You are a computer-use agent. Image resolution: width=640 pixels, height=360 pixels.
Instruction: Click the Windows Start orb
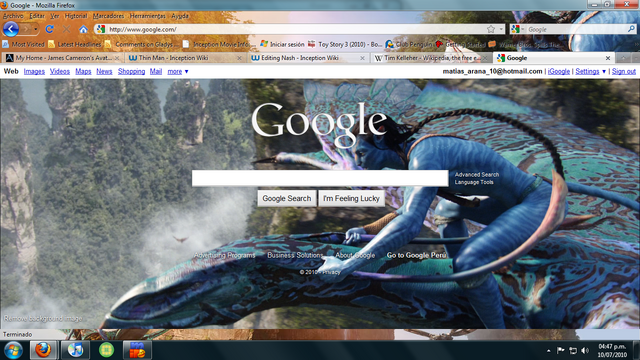(13, 350)
